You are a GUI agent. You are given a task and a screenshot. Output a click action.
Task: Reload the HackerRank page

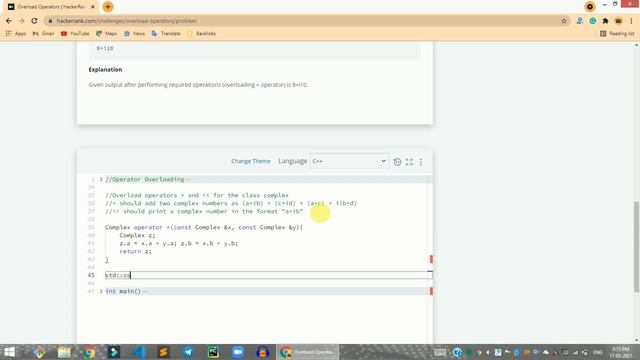tap(35, 21)
